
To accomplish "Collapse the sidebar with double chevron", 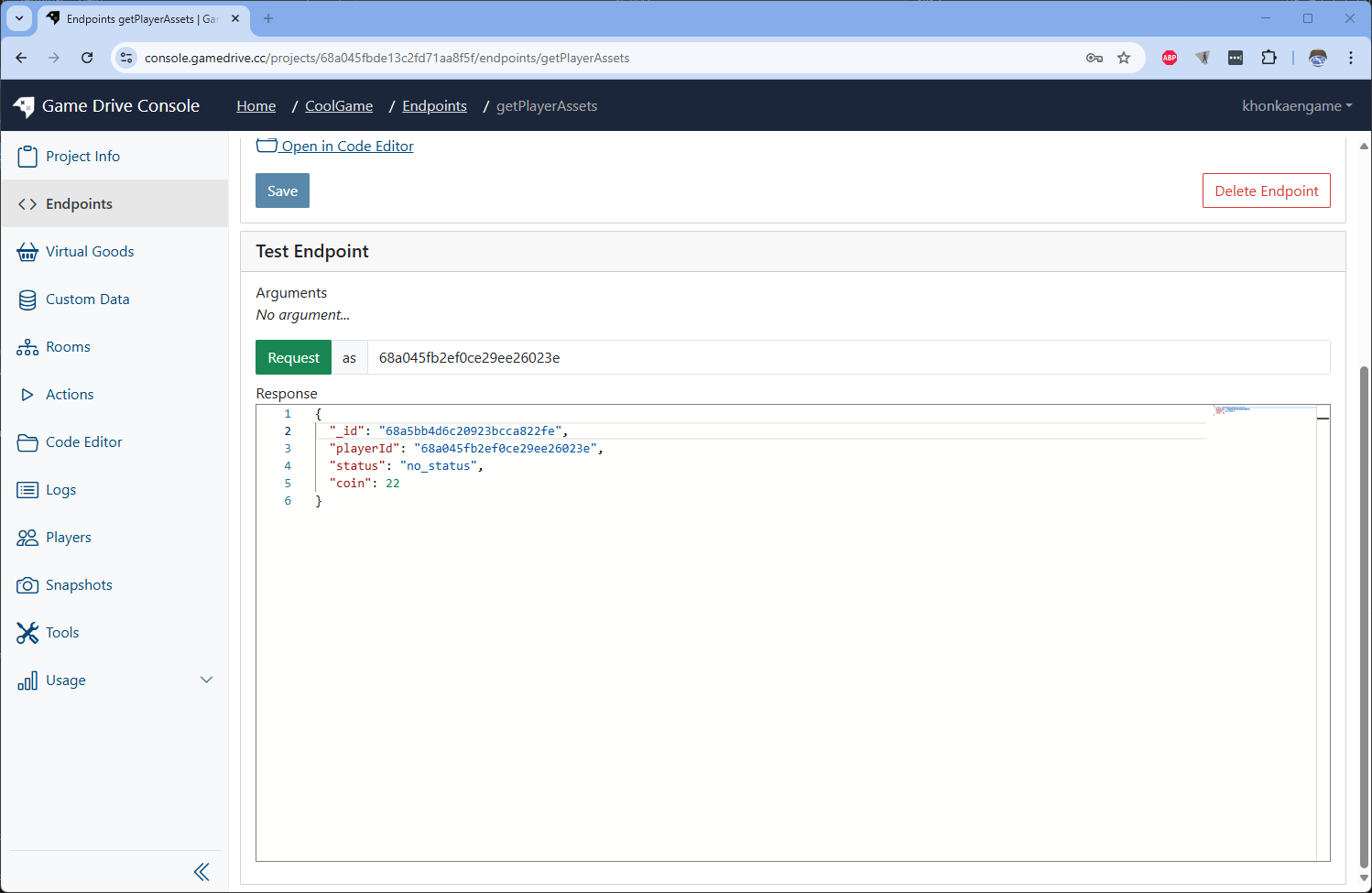I will [201, 872].
